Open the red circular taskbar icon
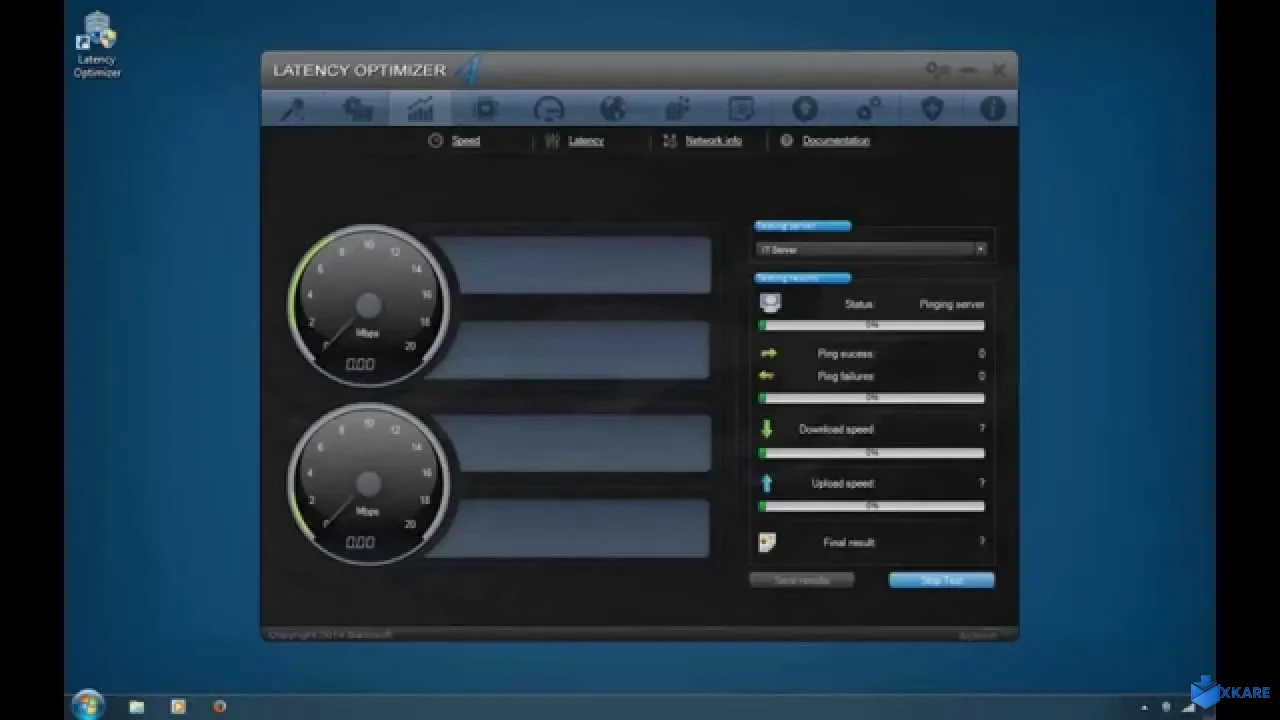1280x720 pixels. coord(219,707)
